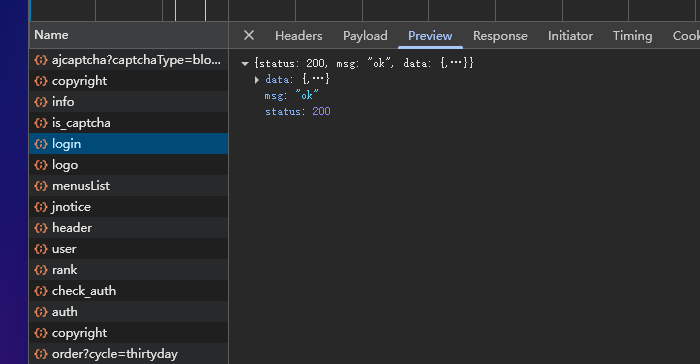700x364 pixels.
Task: Select the info request
Action: tap(129, 102)
